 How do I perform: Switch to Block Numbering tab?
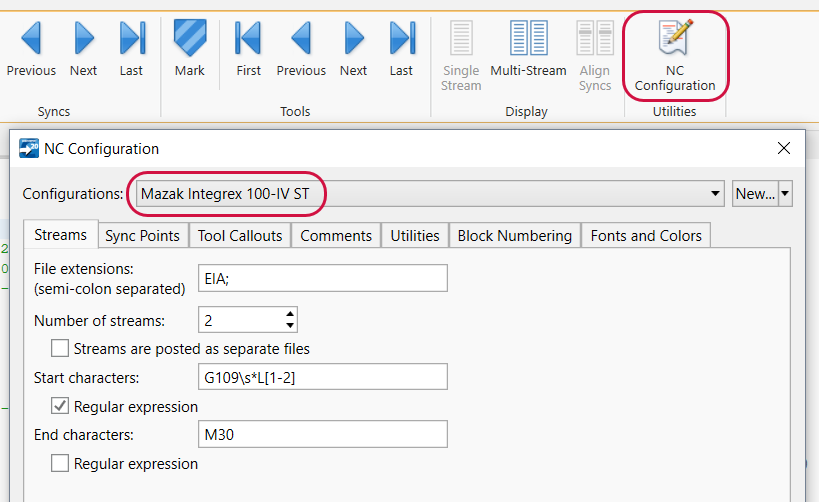514,236
